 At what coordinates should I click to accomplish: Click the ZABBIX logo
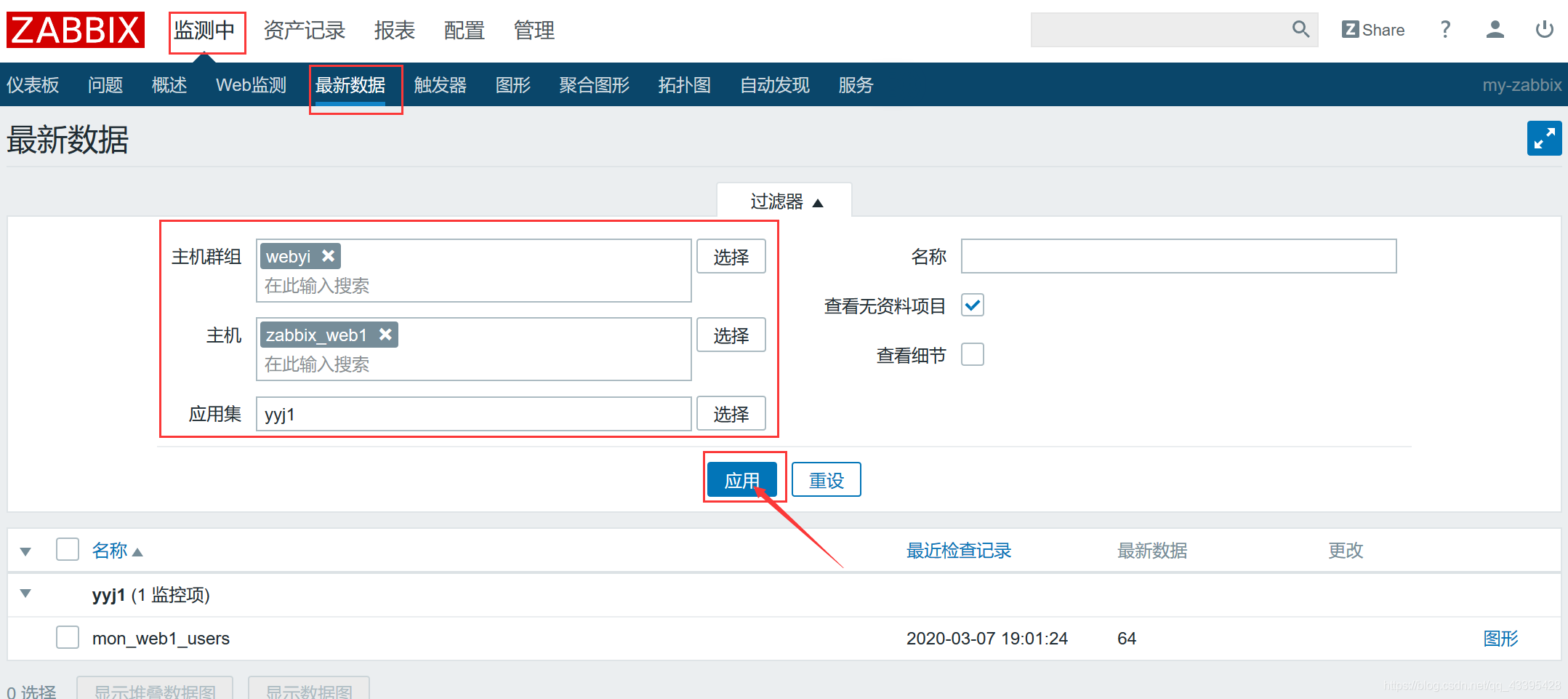coord(76,30)
